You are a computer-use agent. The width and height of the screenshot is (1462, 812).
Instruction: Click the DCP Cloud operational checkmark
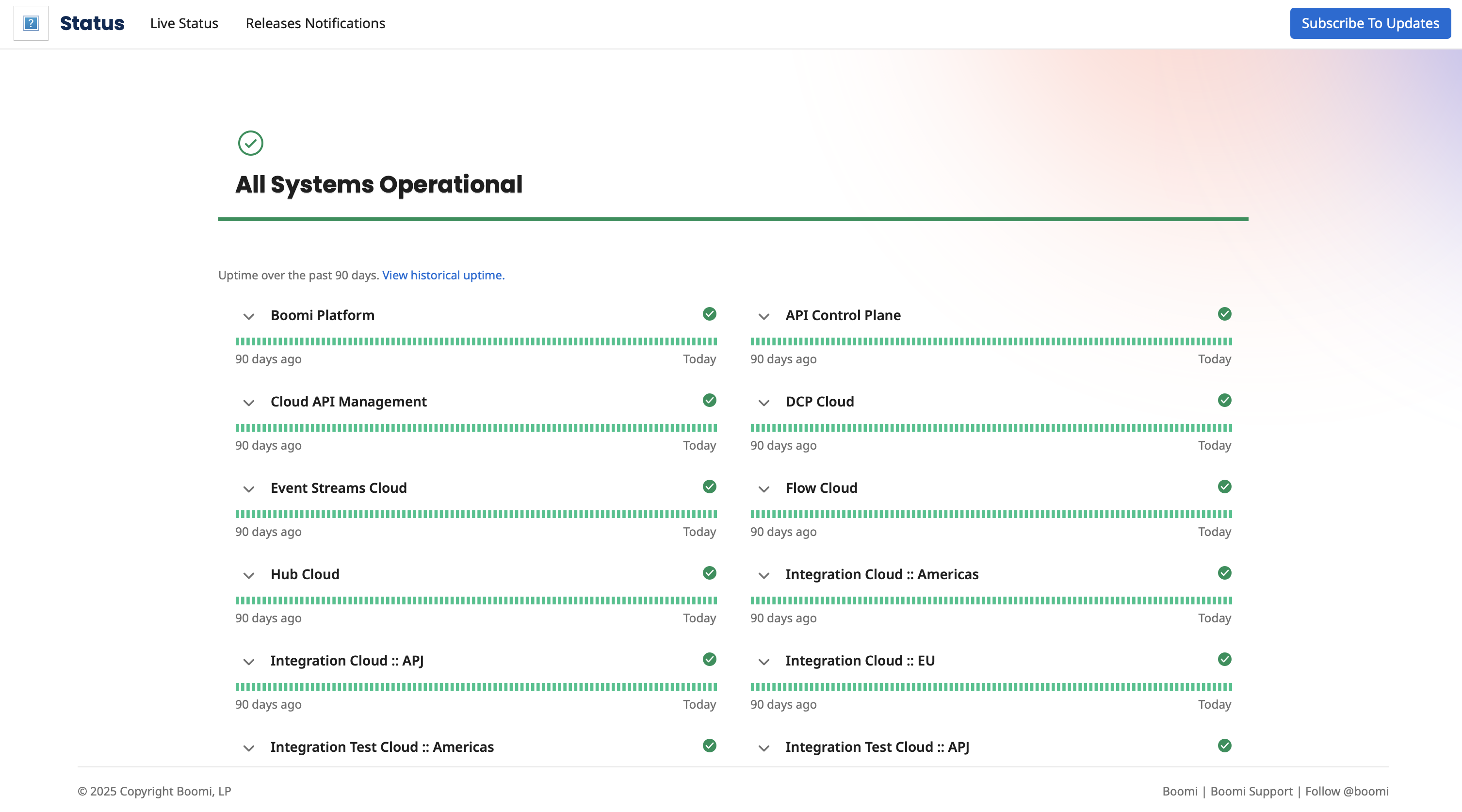click(x=1224, y=401)
